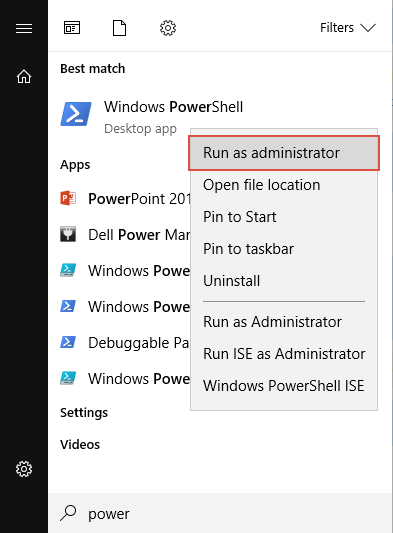The width and height of the screenshot is (393, 533).
Task: Open the hamburger menu in the sidebar
Action: [x=24, y=28]
